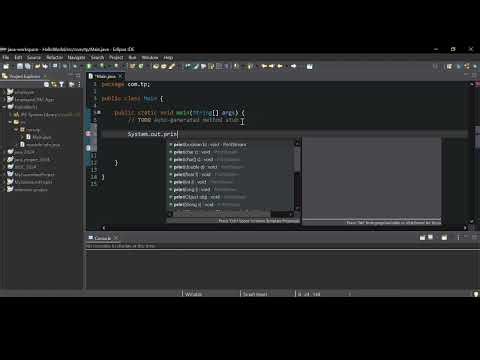Click editor horizontal scrollbar left arrow

tap(104, 228)
